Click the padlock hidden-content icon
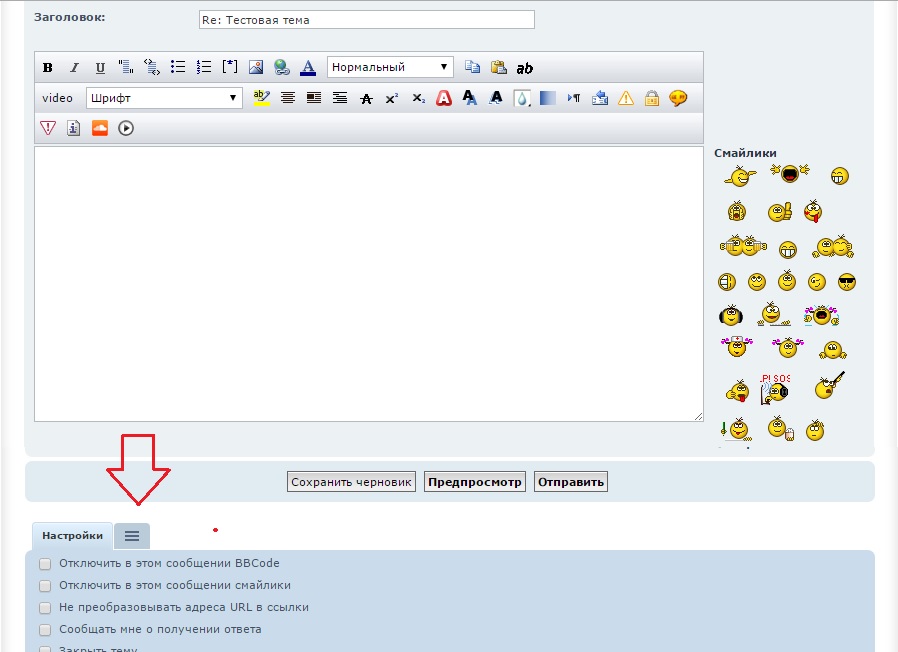This screenshot has width=898, height=652. pyautogui.click(x=652, y=98)
